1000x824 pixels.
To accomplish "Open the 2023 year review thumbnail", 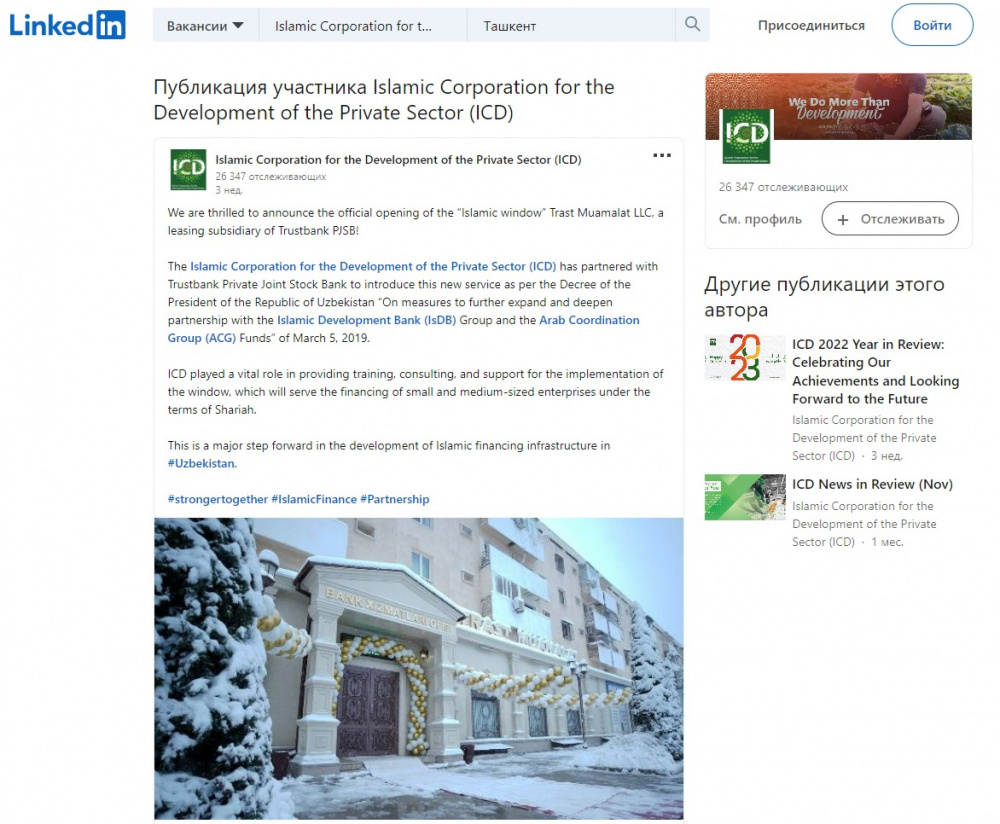I will pos(745,357).
